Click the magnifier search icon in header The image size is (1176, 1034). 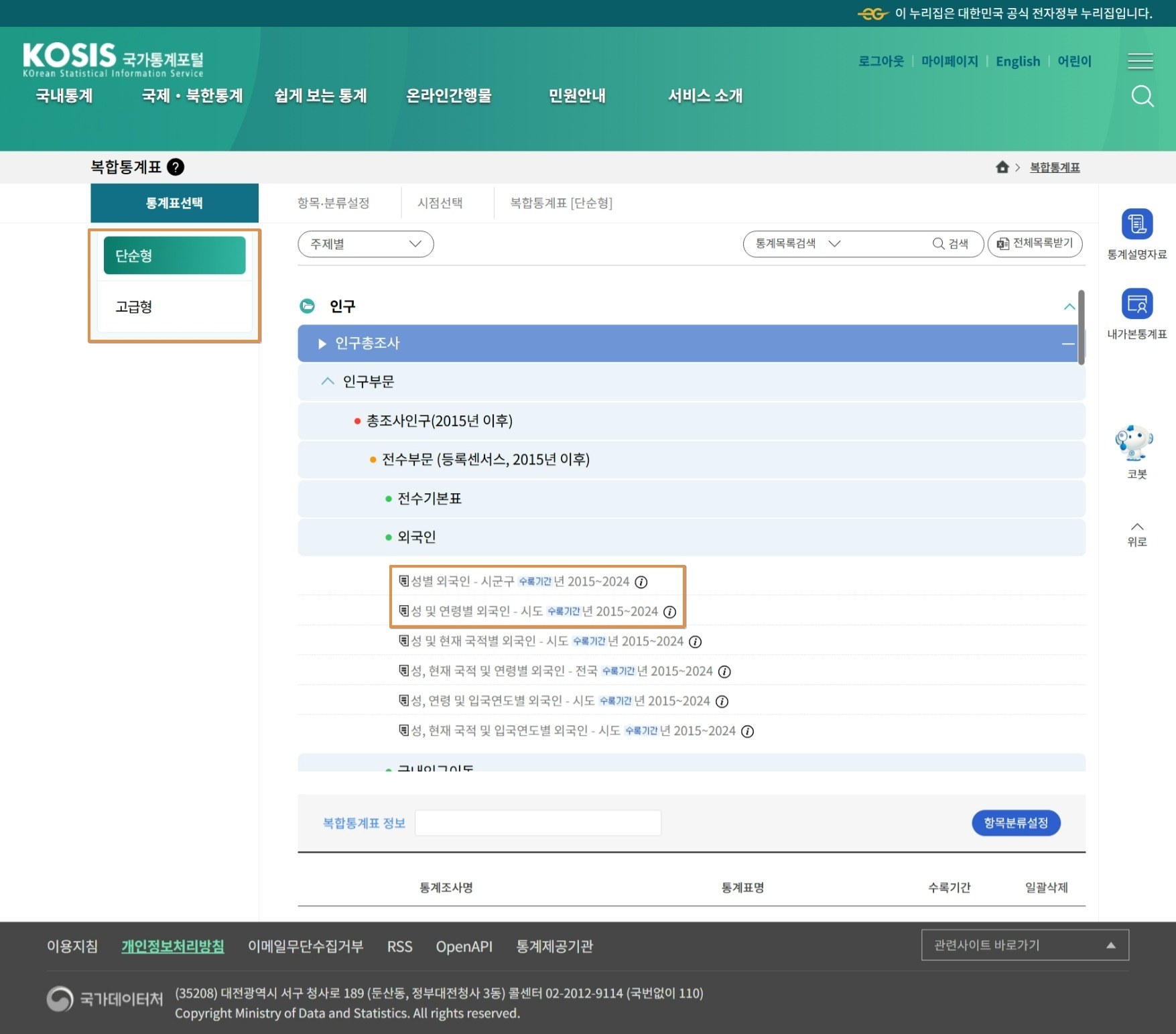click(1142, 96)
